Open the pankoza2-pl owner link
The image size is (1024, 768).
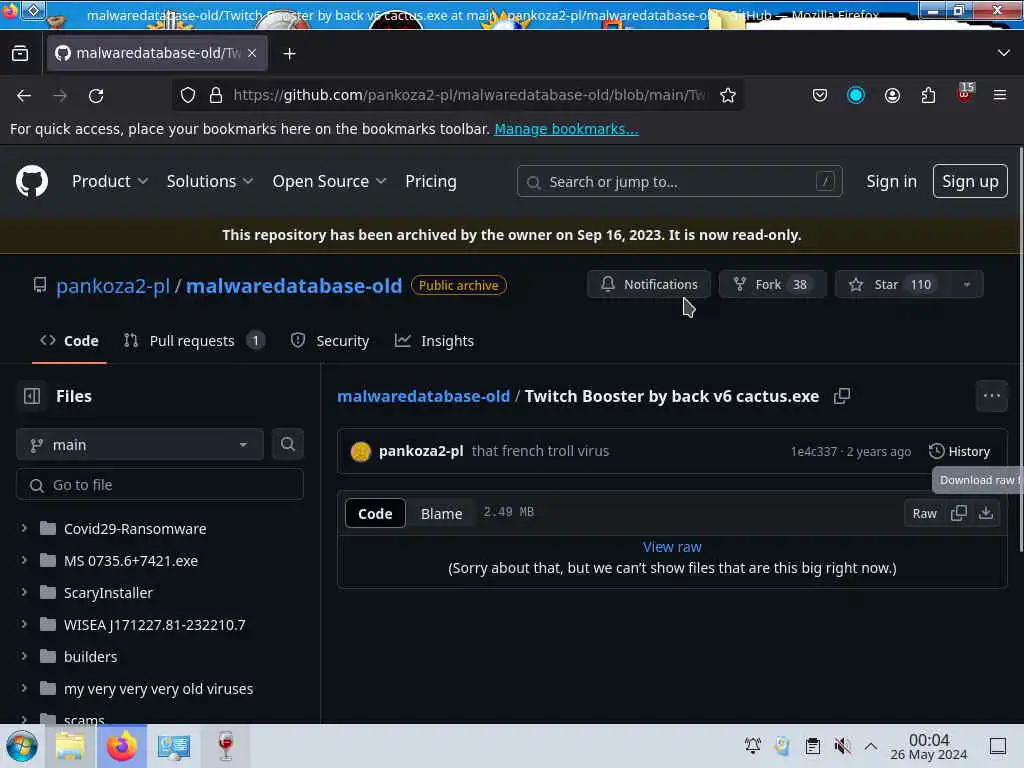click(x=113, y=286)
